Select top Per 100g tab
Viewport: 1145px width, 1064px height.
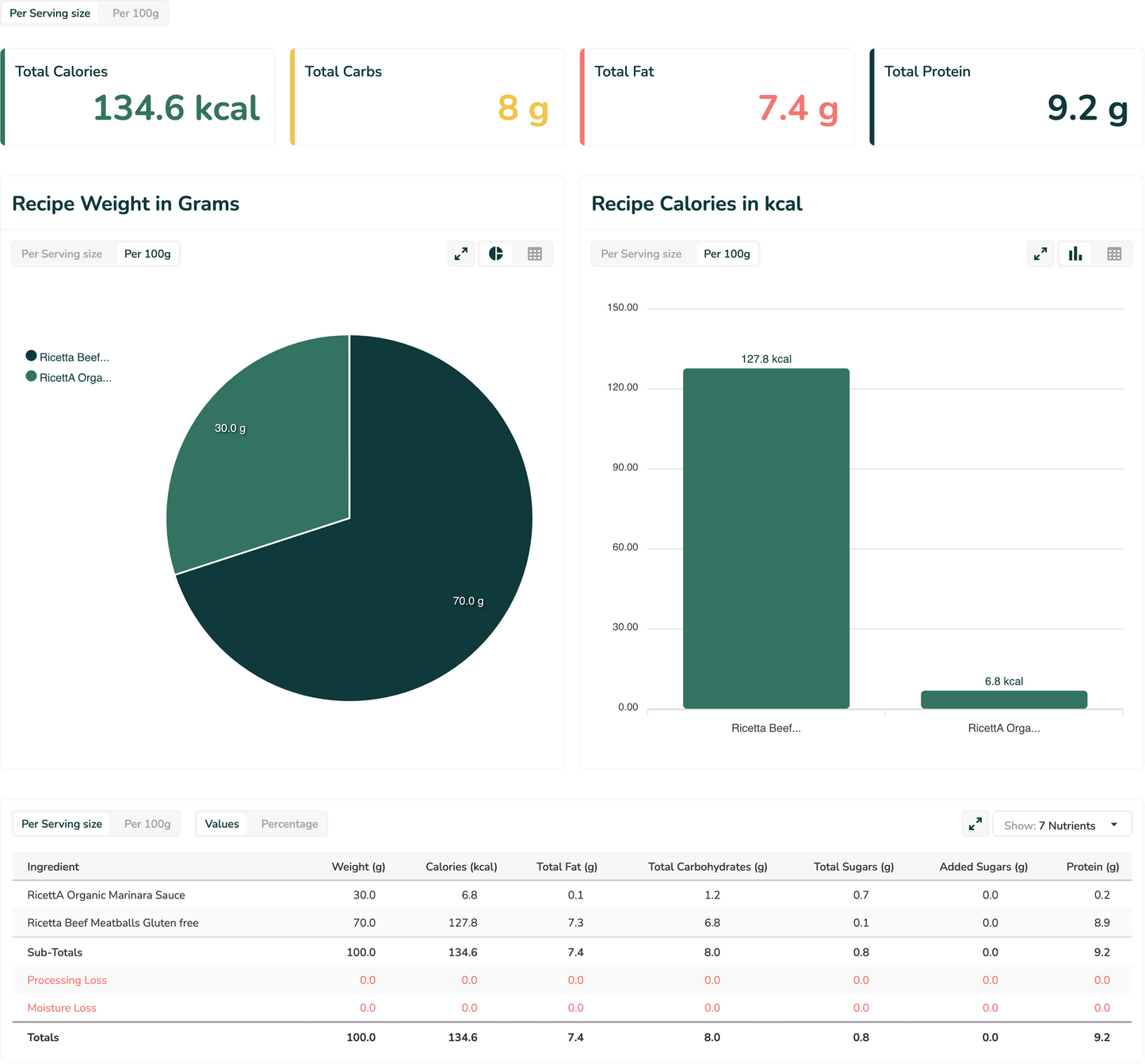pyautogui.click(x=135, y=13)
